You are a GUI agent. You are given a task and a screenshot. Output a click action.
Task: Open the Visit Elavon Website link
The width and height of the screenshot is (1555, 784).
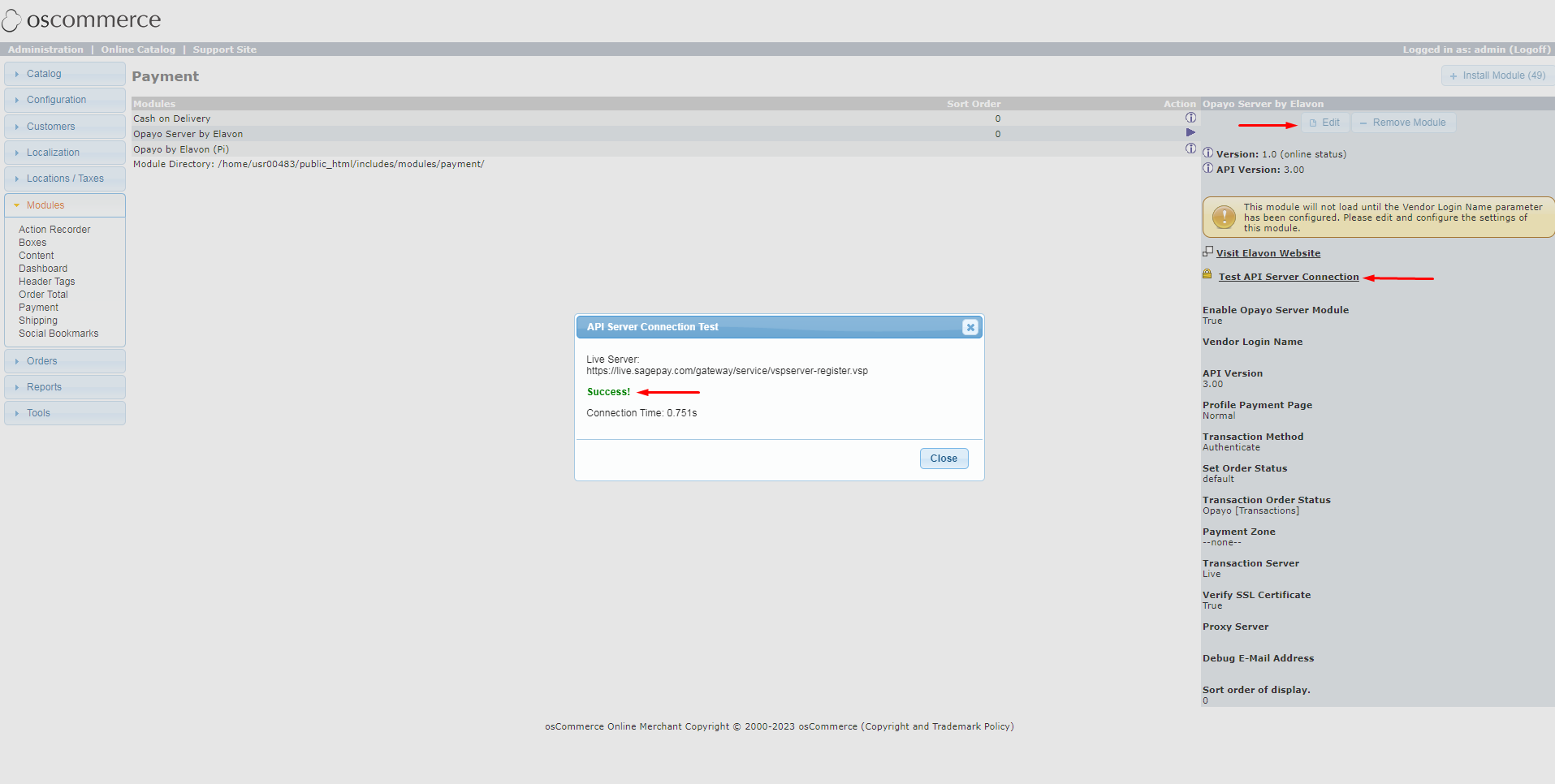coord(1268,253)
